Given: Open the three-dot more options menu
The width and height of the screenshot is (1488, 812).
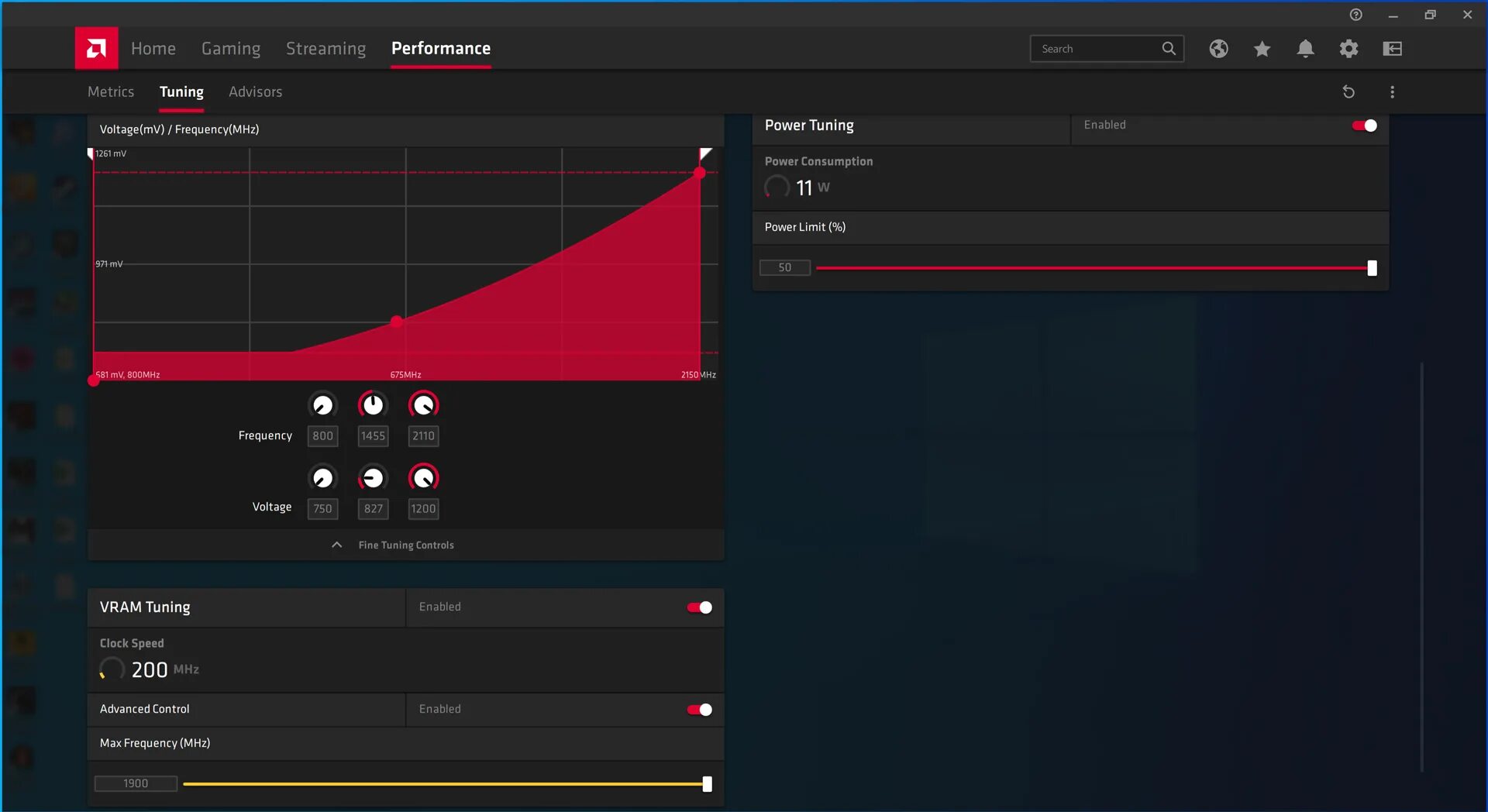Looking at the screenshot, I should coord(1392,91).
